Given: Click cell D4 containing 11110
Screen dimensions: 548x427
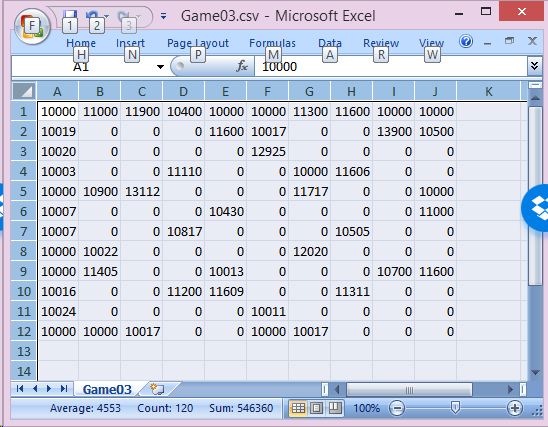Looking at the screenshot, I should click(x=183, y=171).
